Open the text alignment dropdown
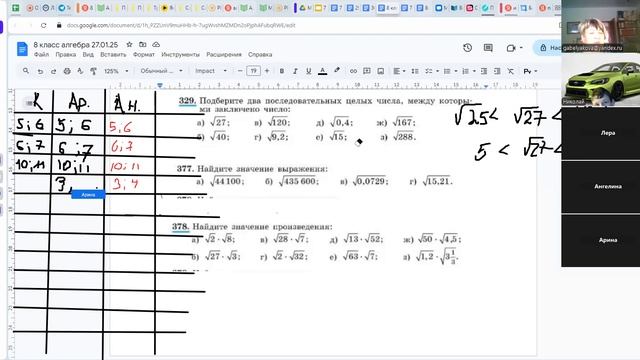Screen dimensions: 640x360 399,71
